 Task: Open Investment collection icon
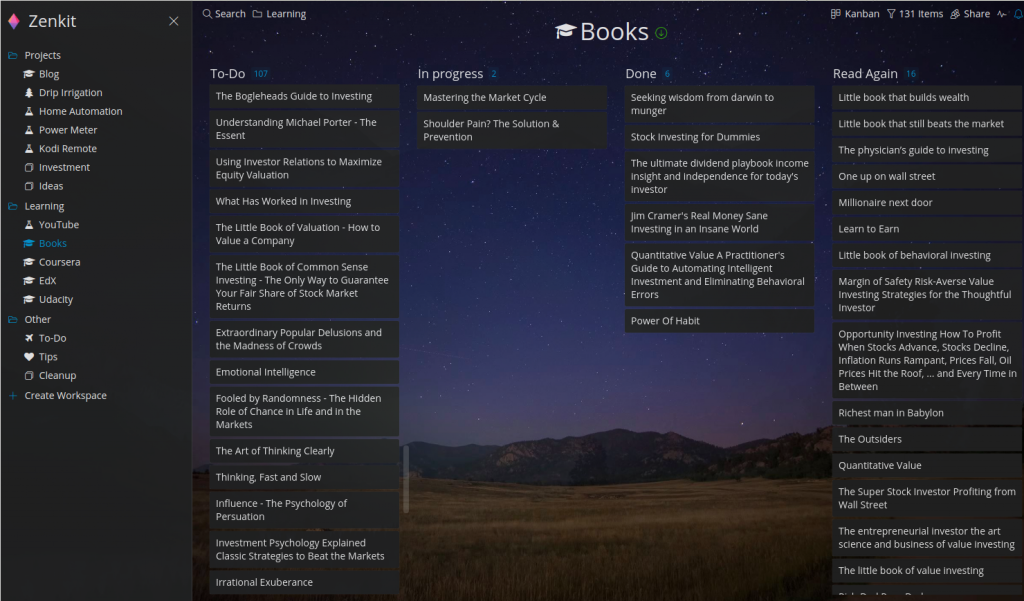tap(29, 168)
